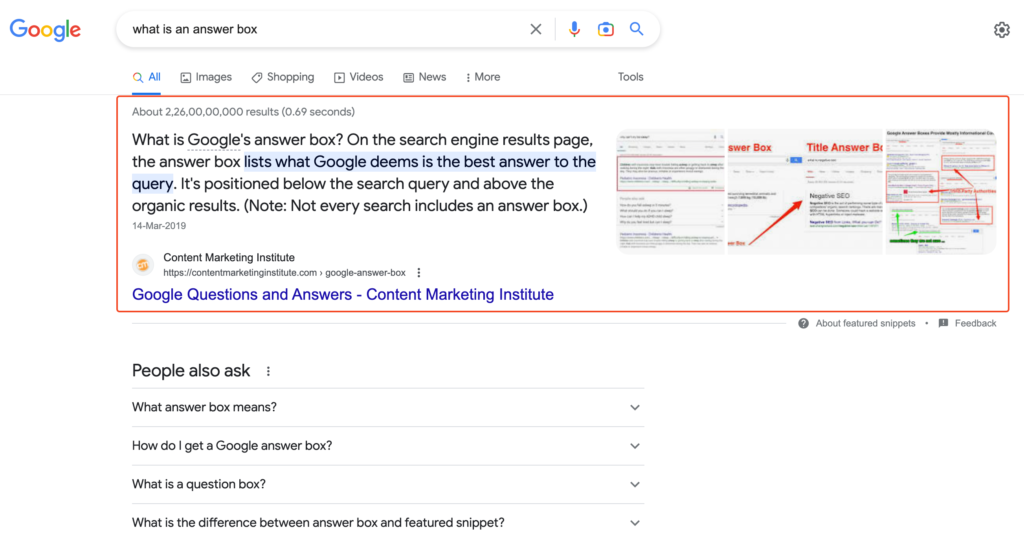Open People also ask options menu
This screenshot has width=1024, height=539.
tap(268, 371)
